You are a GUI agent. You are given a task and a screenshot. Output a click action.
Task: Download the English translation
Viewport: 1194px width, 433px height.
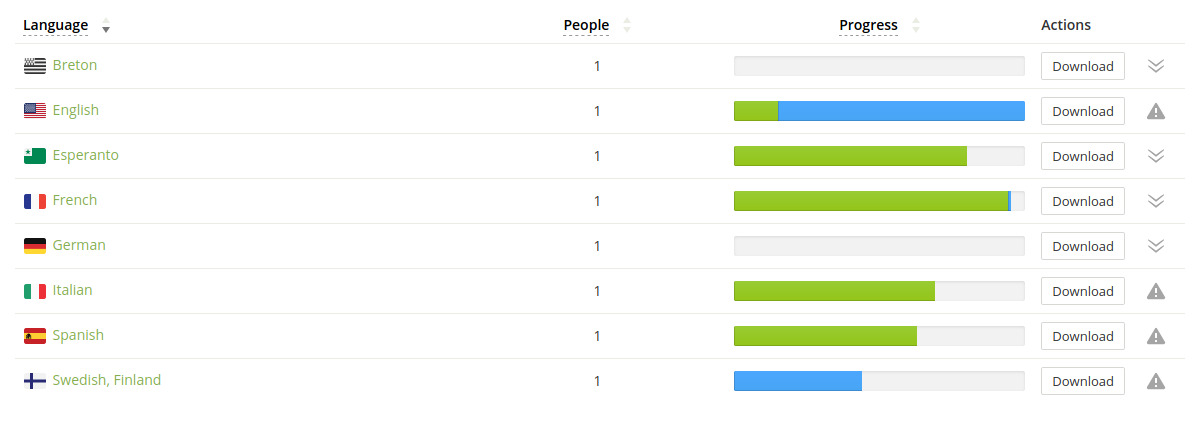click(1083, 111)
